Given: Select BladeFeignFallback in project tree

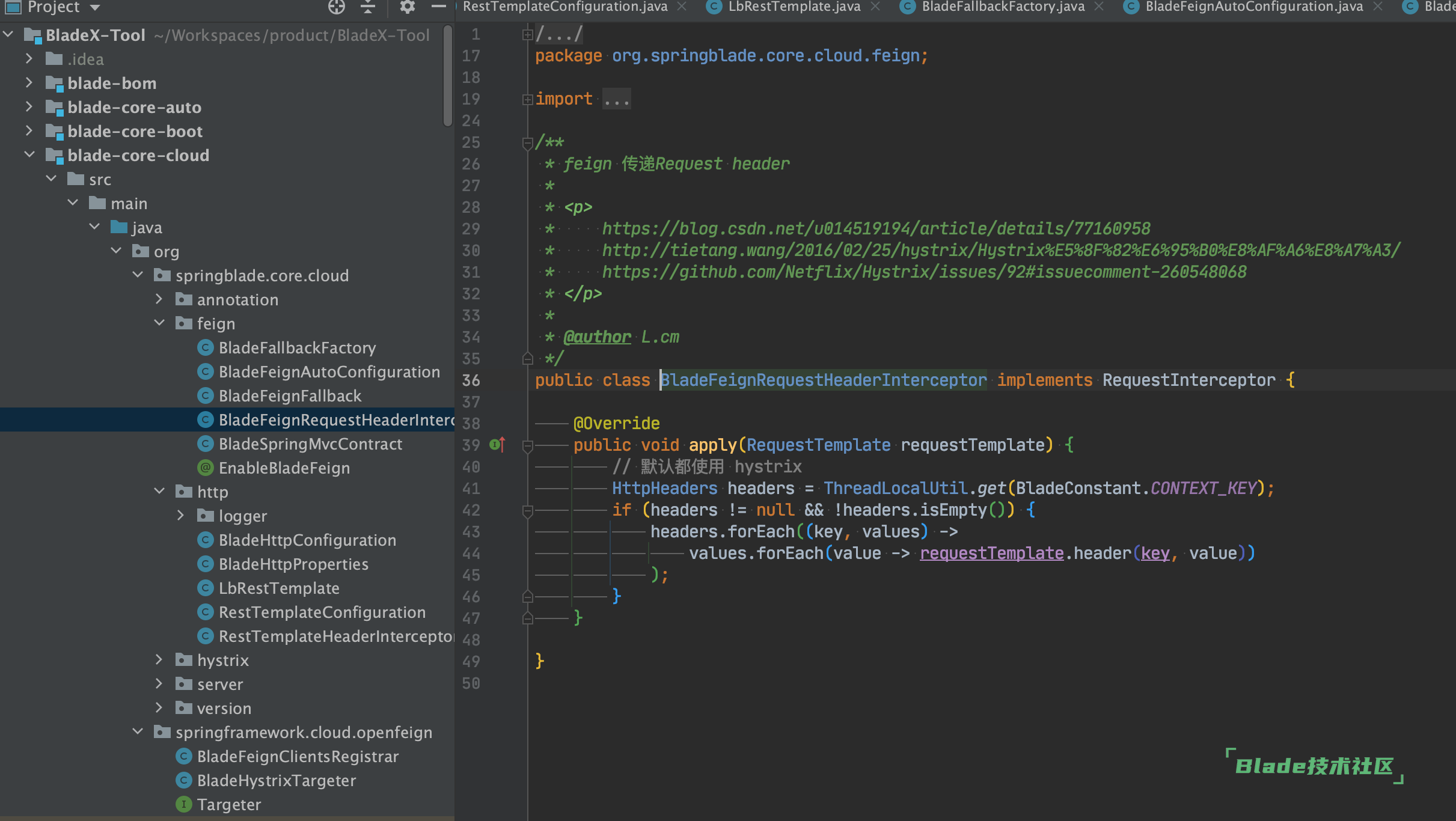Looking at the screenshot, I should click(x=290, y=395).
